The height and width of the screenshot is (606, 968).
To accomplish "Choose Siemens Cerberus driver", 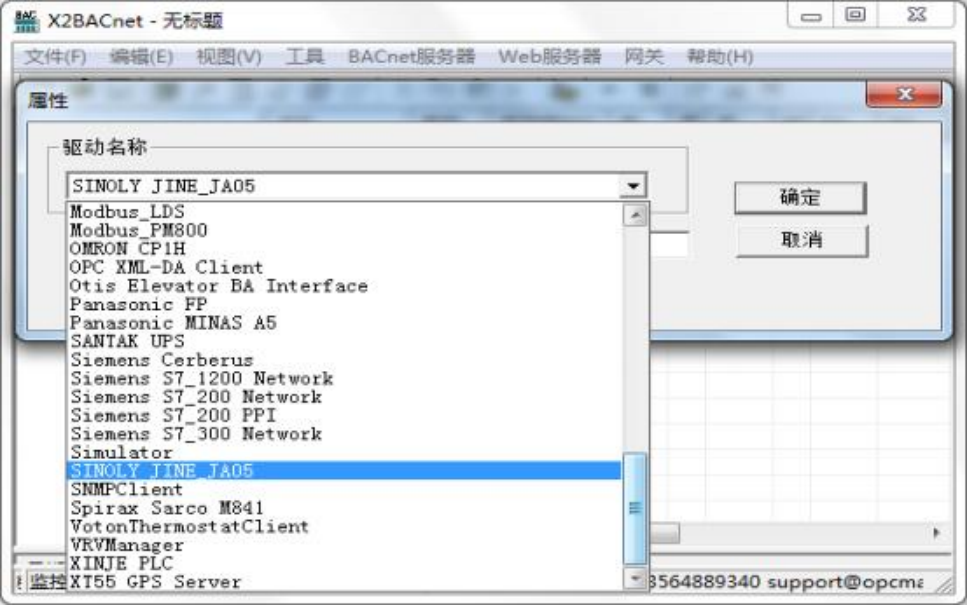I will pos(344,360).
